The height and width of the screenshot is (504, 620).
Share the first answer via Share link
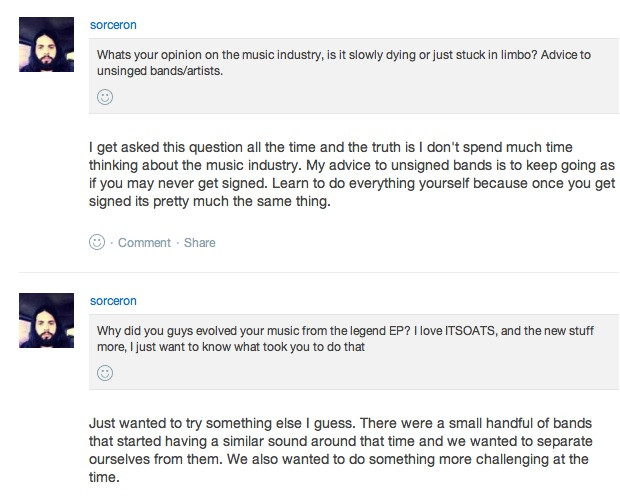pyautogui.click(x=200, y=243)
